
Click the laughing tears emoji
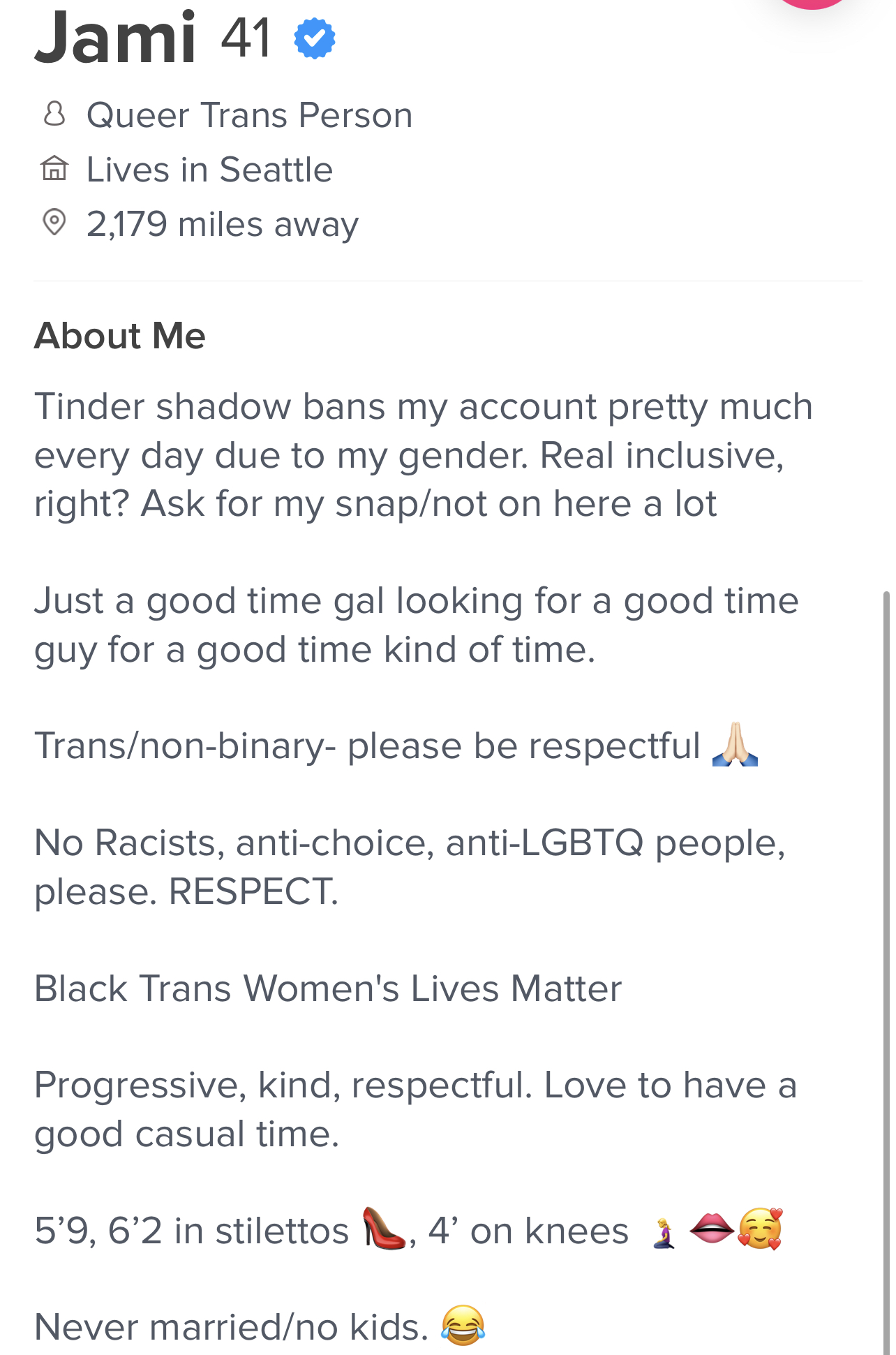(463, 1325)
